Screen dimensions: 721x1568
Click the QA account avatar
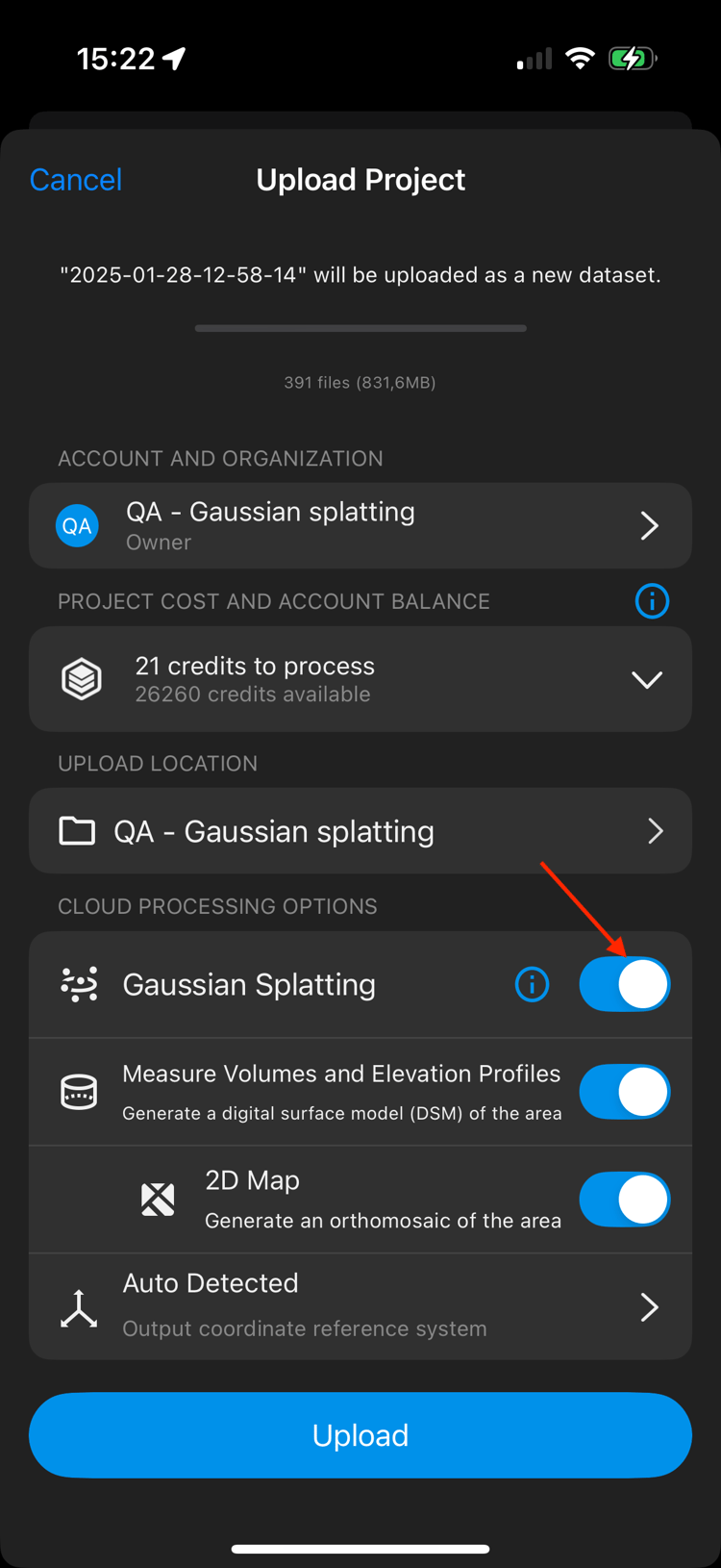(x=77, y=525)
